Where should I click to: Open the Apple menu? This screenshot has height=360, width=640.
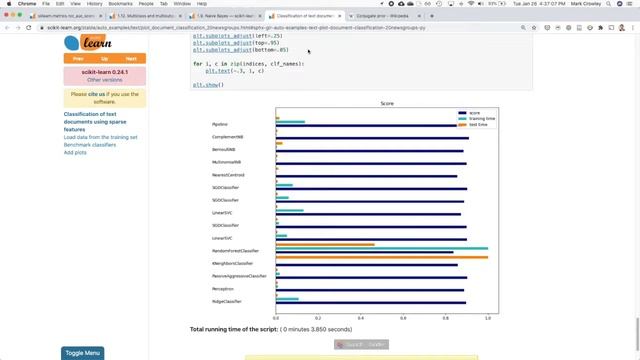(x=9, y=4)
